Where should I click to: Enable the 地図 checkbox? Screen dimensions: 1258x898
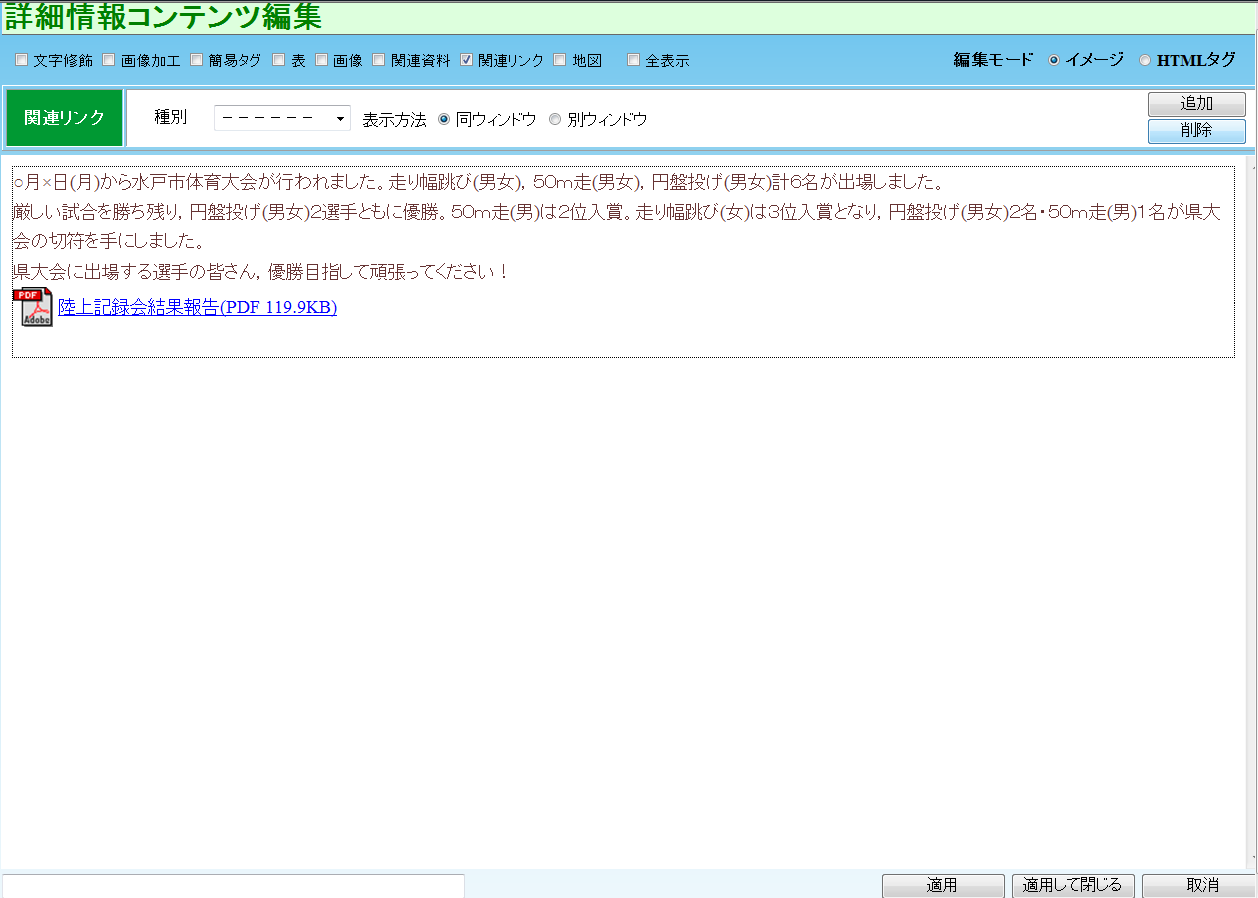pyautogui.click(x=560, y=60)
